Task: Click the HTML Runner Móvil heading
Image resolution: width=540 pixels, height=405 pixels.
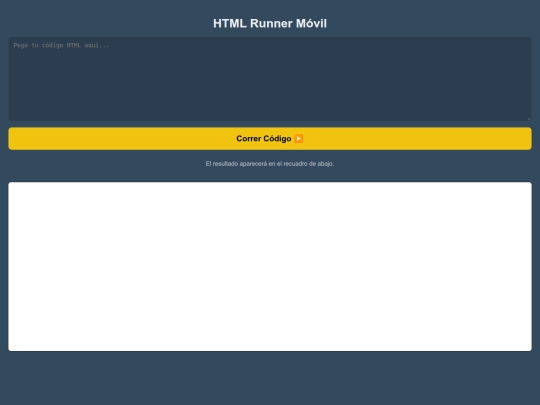Action: pyautogui.click(x=270, y=23)
